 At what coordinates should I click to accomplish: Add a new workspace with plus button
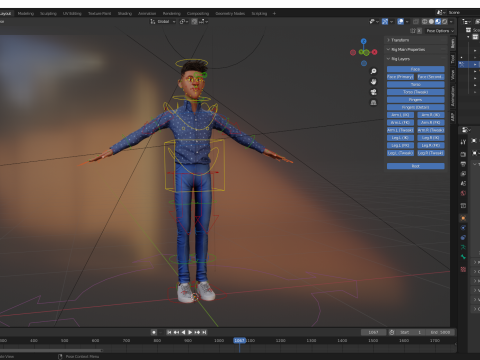(x=274, y=14)
